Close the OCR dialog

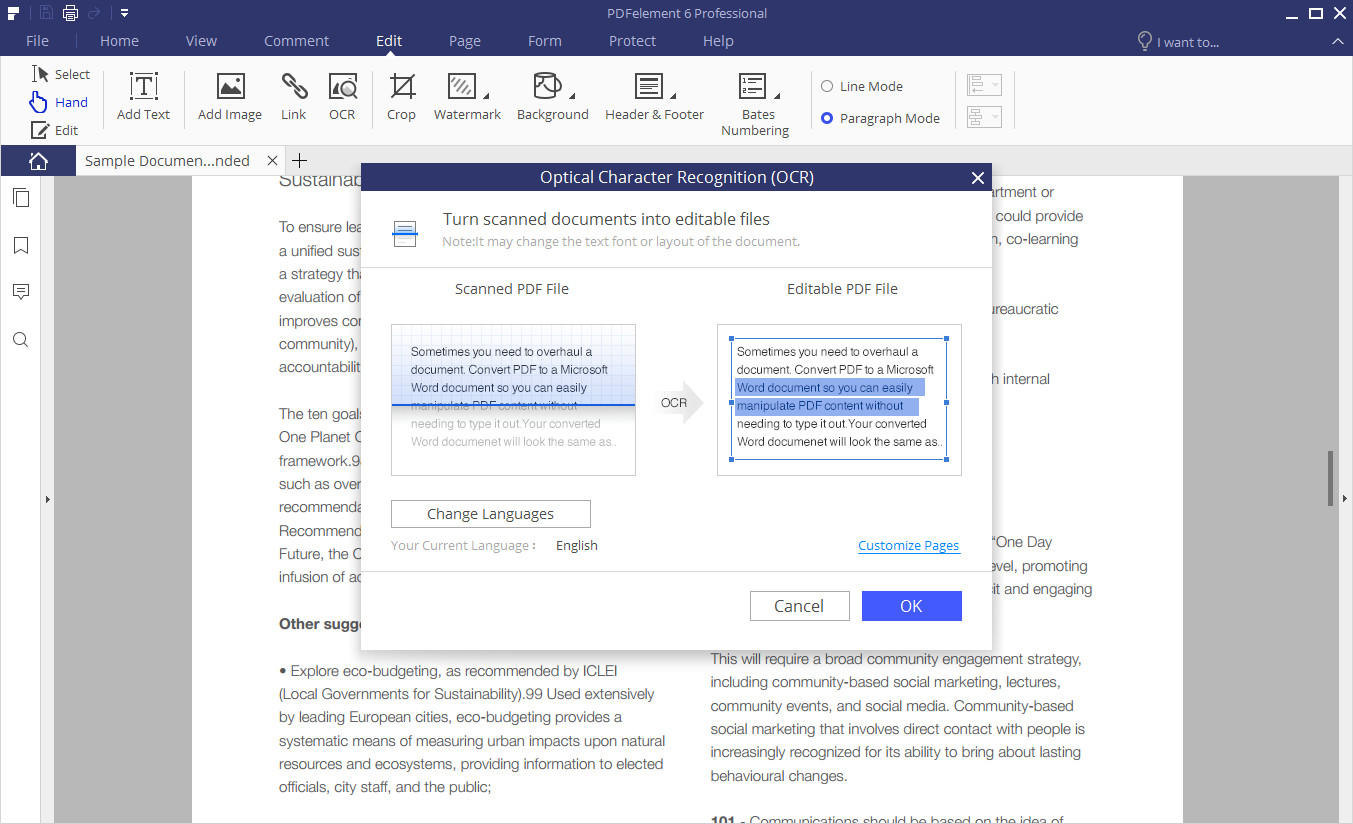(x=978, y=178)
